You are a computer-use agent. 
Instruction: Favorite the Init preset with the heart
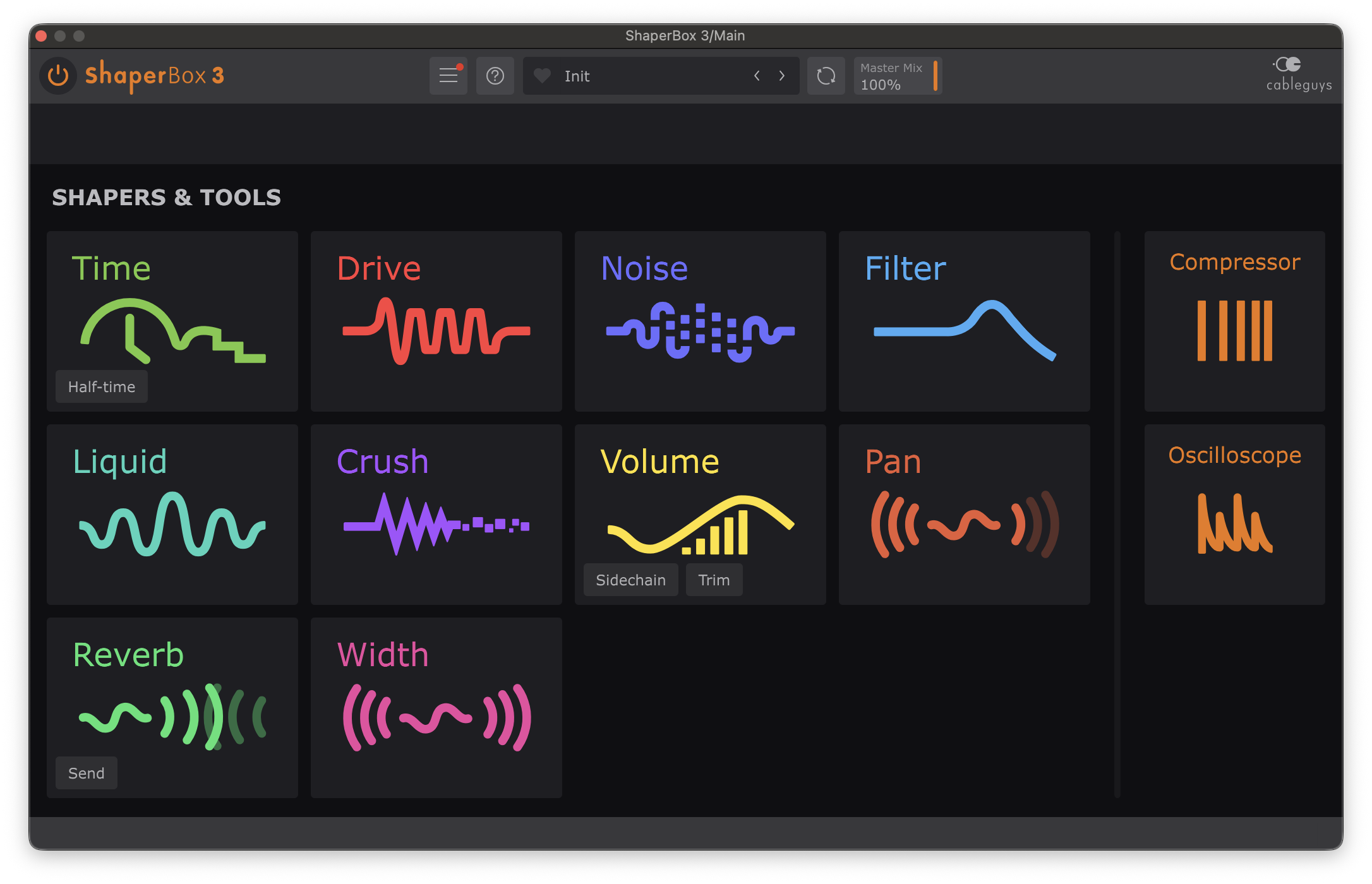click(542, 76)
